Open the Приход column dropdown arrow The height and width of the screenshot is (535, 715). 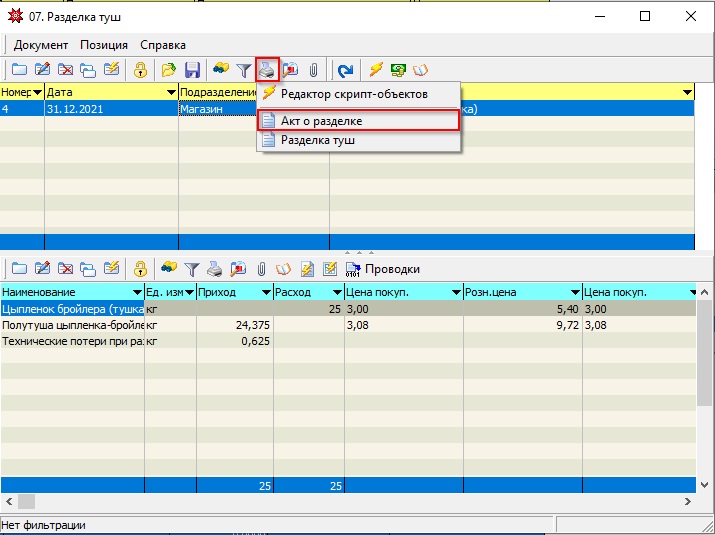click(266, 292)
